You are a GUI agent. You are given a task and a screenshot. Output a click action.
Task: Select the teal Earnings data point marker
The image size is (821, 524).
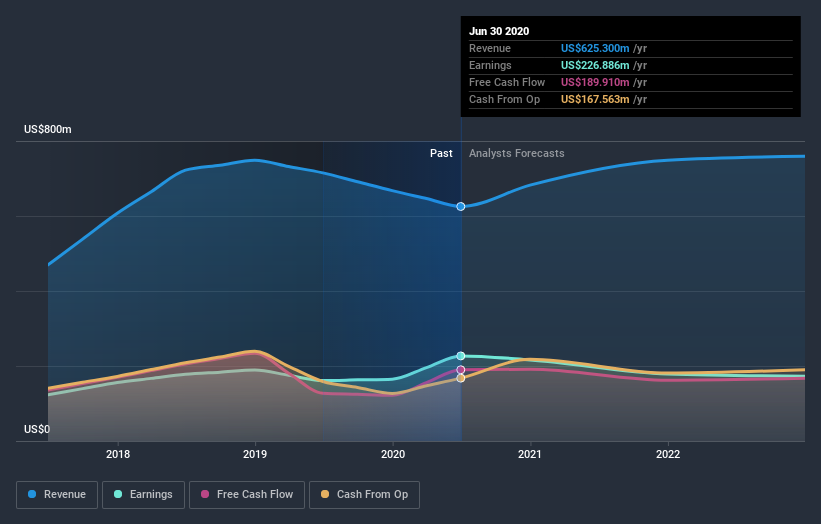(461, 356)
